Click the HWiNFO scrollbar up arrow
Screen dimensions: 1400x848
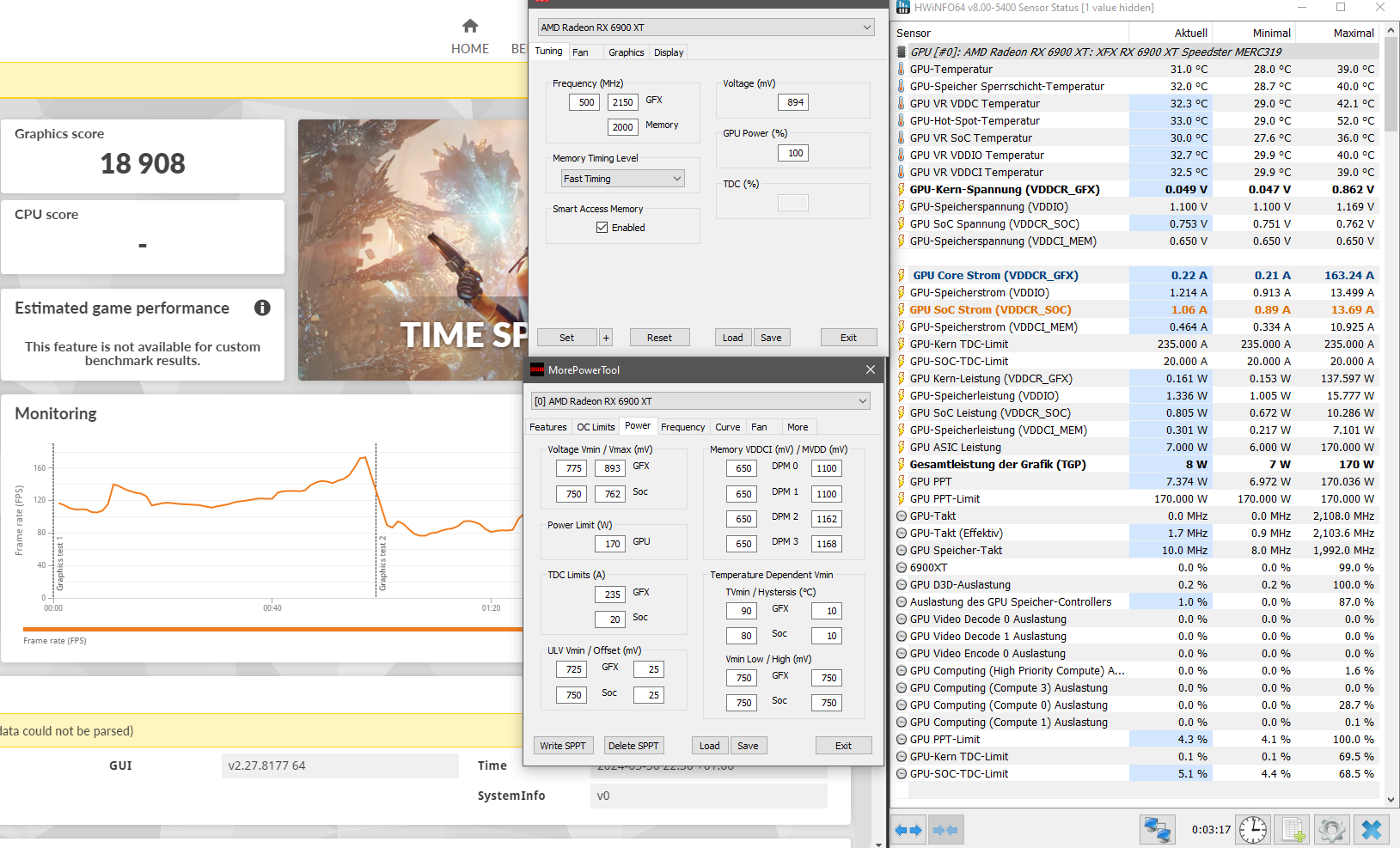tap(1392, 31)
